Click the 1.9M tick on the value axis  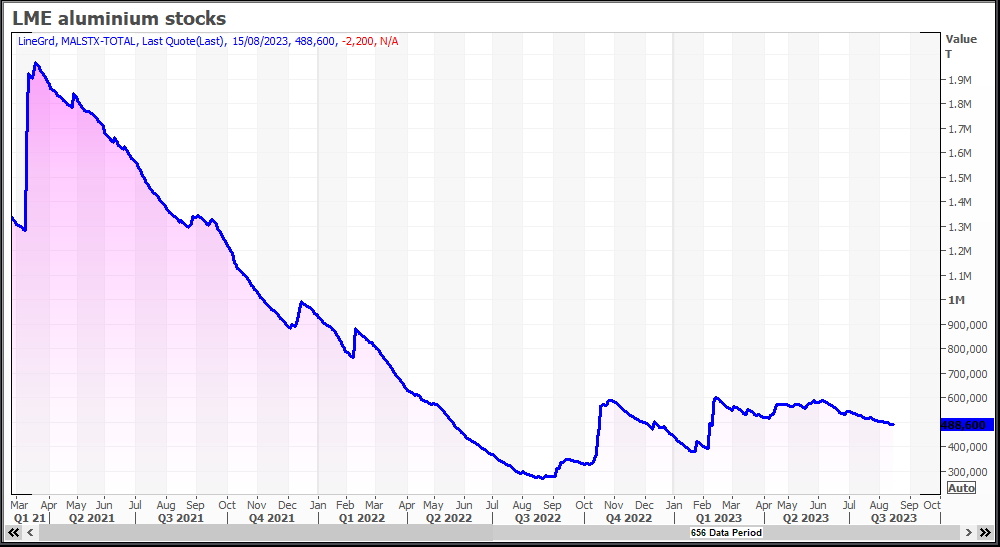[959, 80]
